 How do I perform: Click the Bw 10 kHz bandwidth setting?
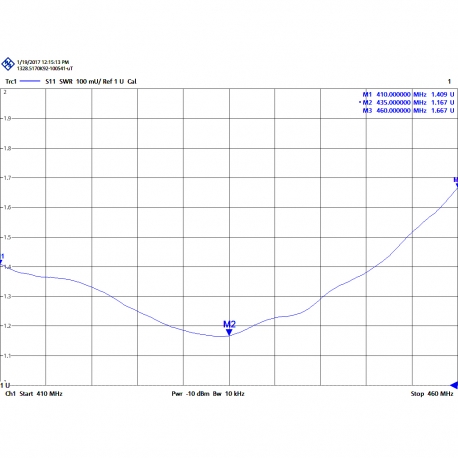(229, 394)
